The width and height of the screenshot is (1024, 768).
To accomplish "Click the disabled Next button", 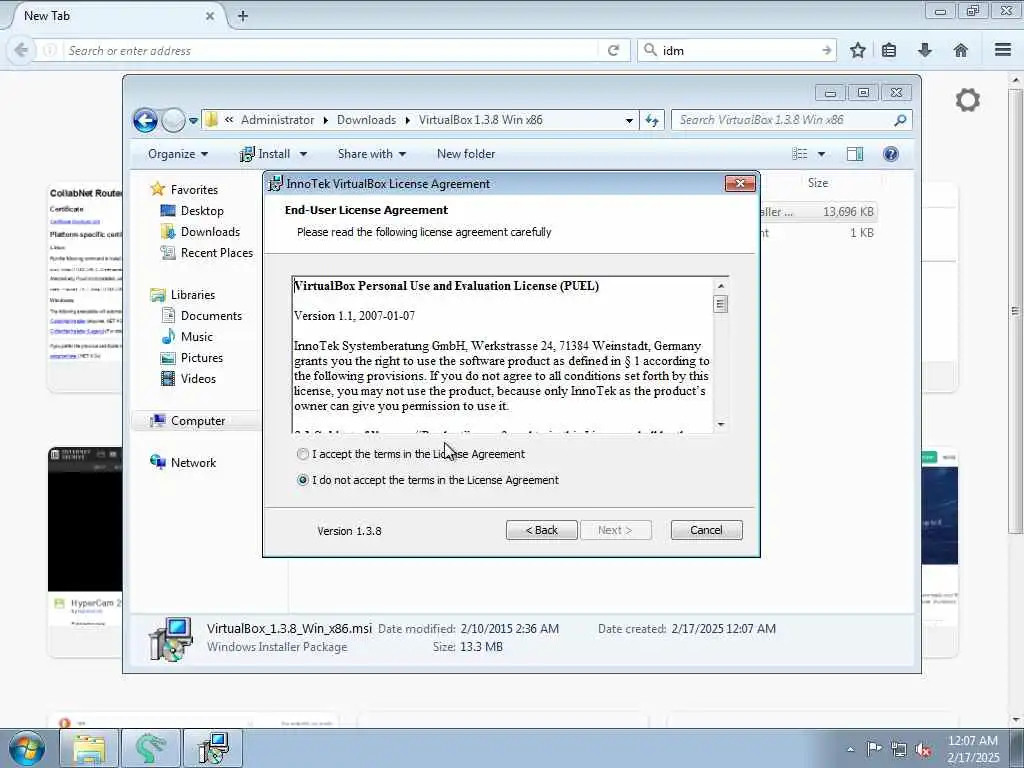I will 615,530.
